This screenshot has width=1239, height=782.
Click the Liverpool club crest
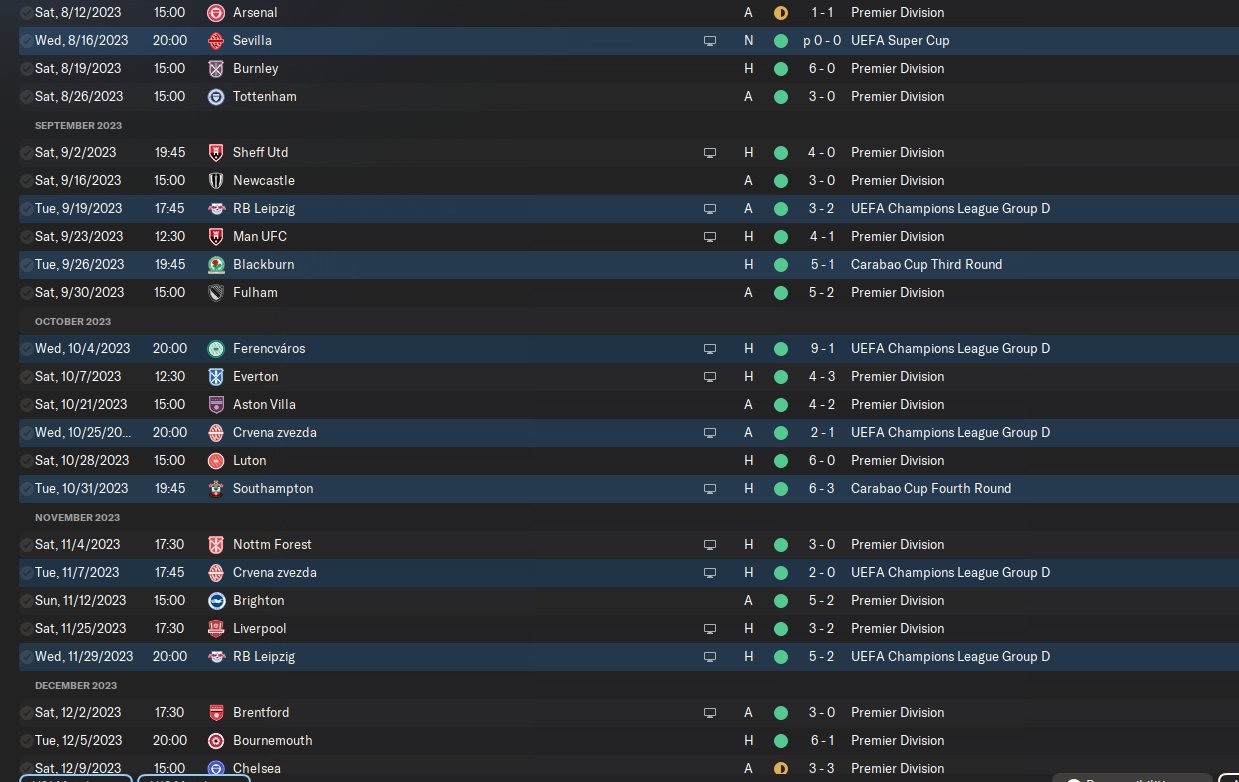215,629
